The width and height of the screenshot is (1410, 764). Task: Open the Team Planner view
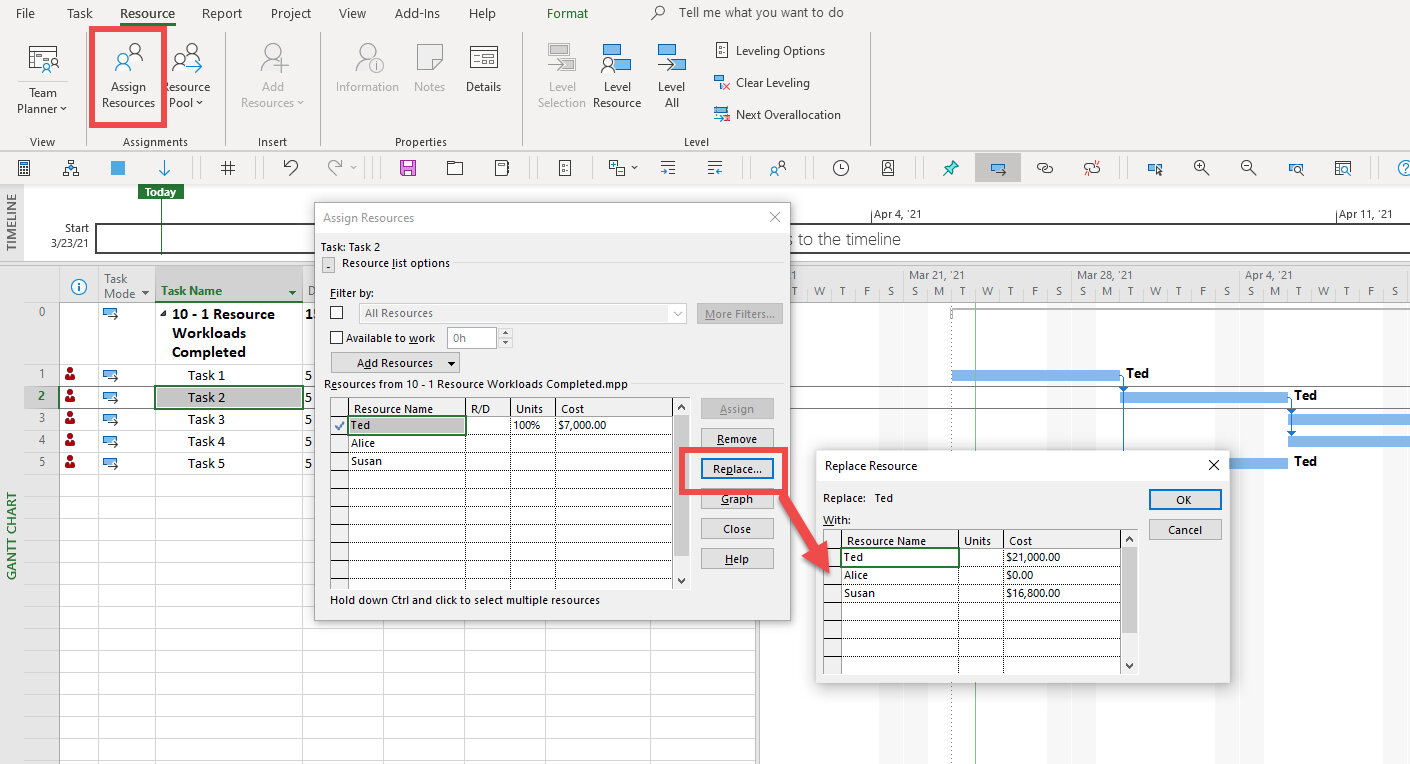click(43, 80)
